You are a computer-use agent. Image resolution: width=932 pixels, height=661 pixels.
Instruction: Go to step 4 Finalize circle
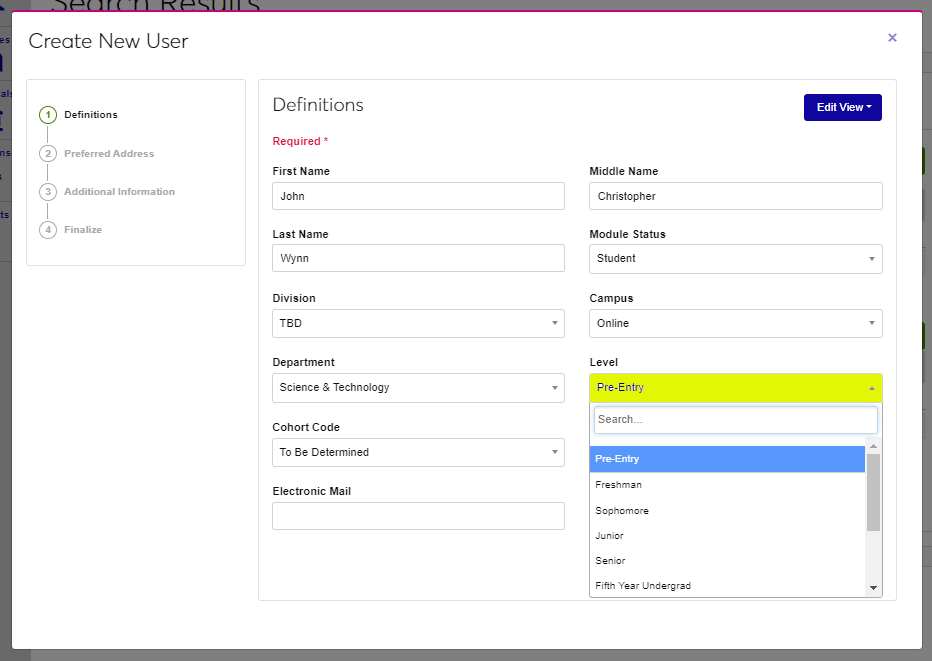tap(48, 230)
